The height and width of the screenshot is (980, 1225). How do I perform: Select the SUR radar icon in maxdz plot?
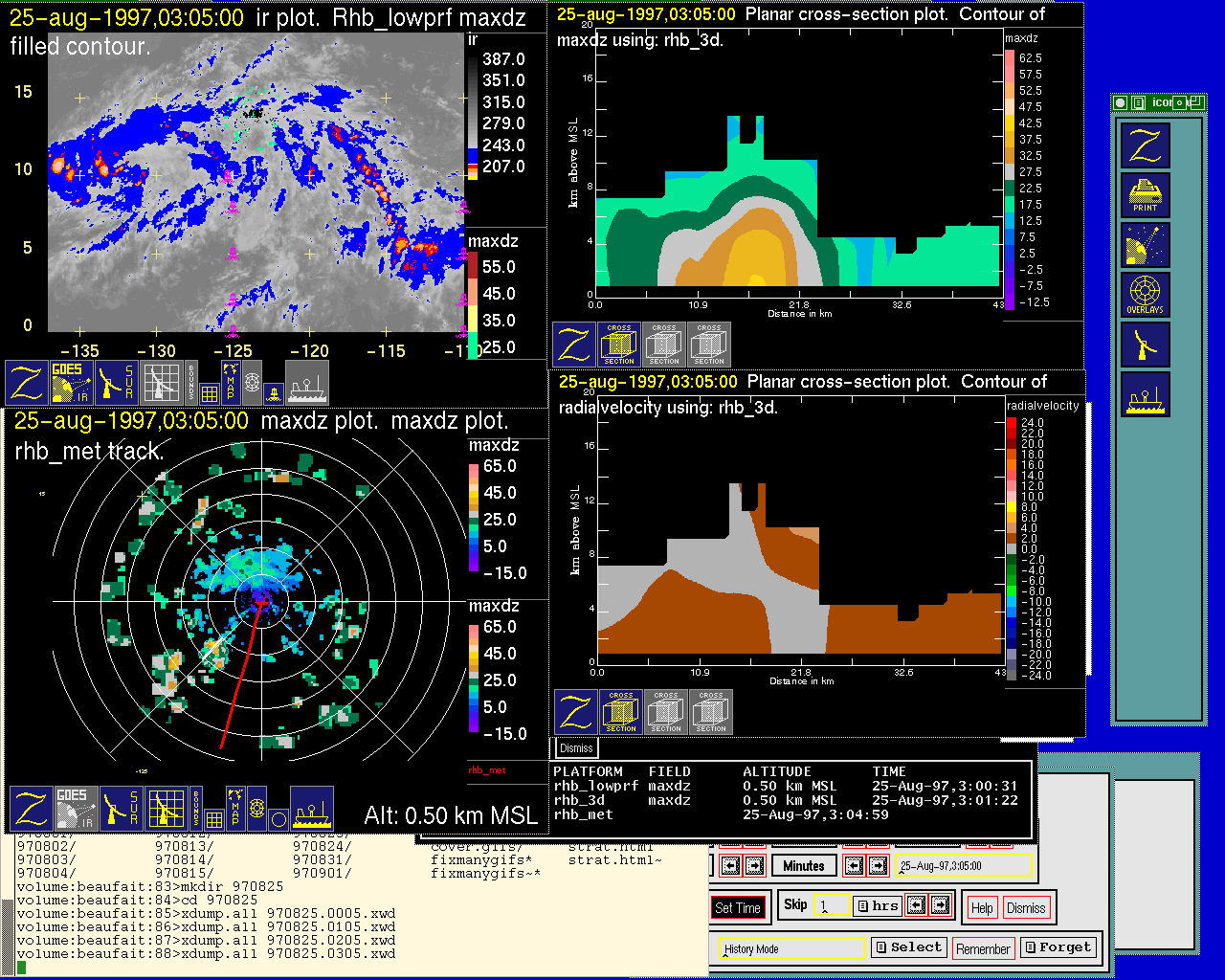click(x=120, y=809)
